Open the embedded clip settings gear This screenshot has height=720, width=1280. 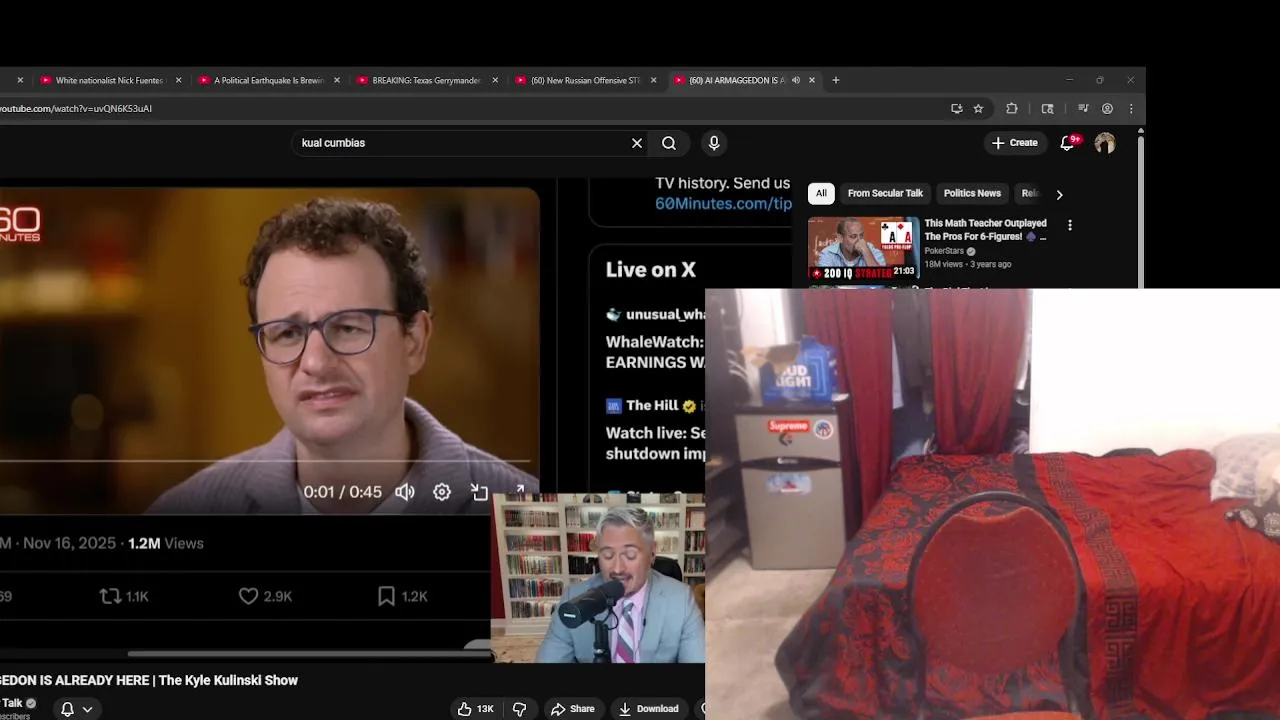tap(442, 492)
